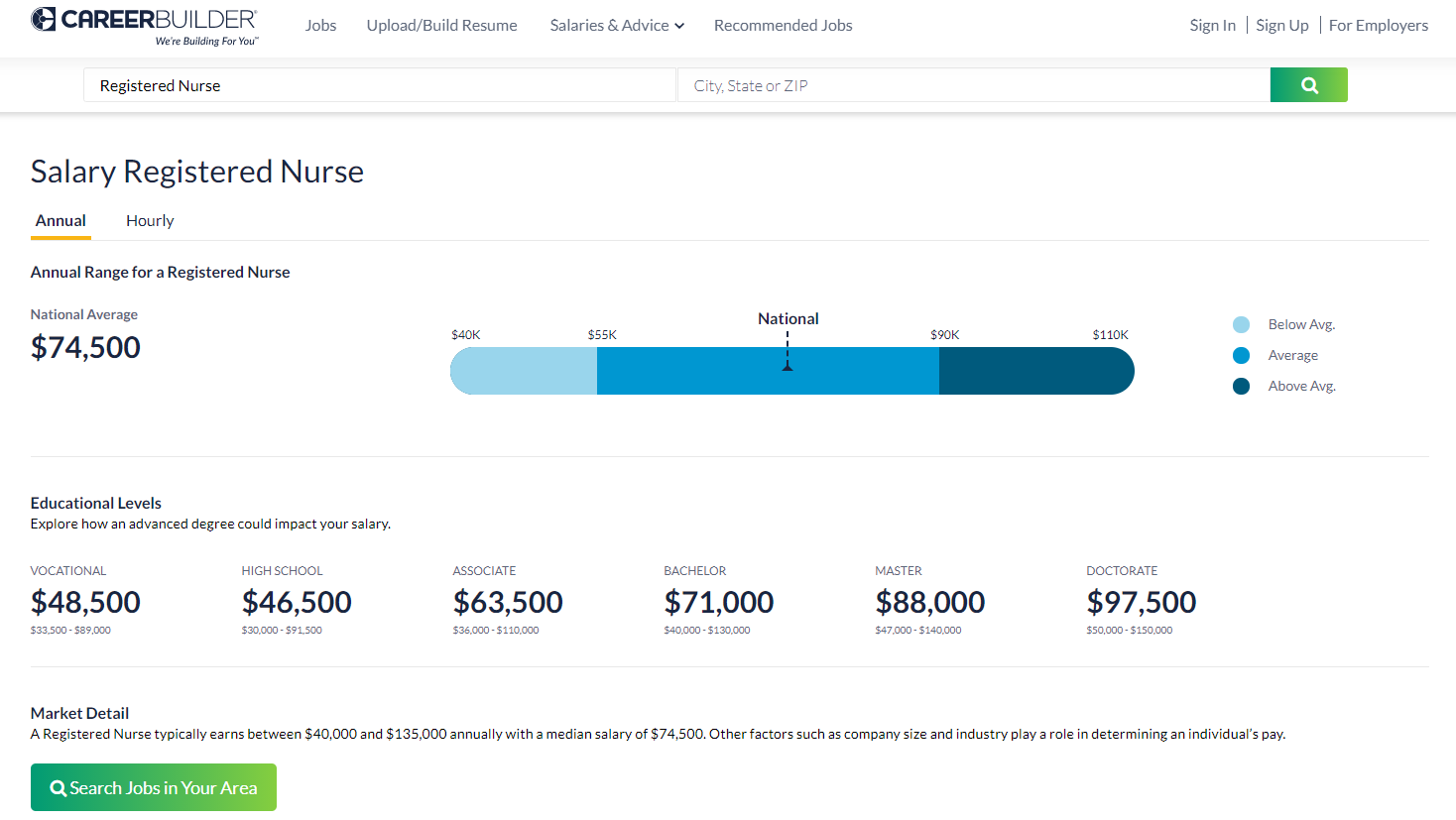Click the Above Avg. legend dot

point(1241,386)
